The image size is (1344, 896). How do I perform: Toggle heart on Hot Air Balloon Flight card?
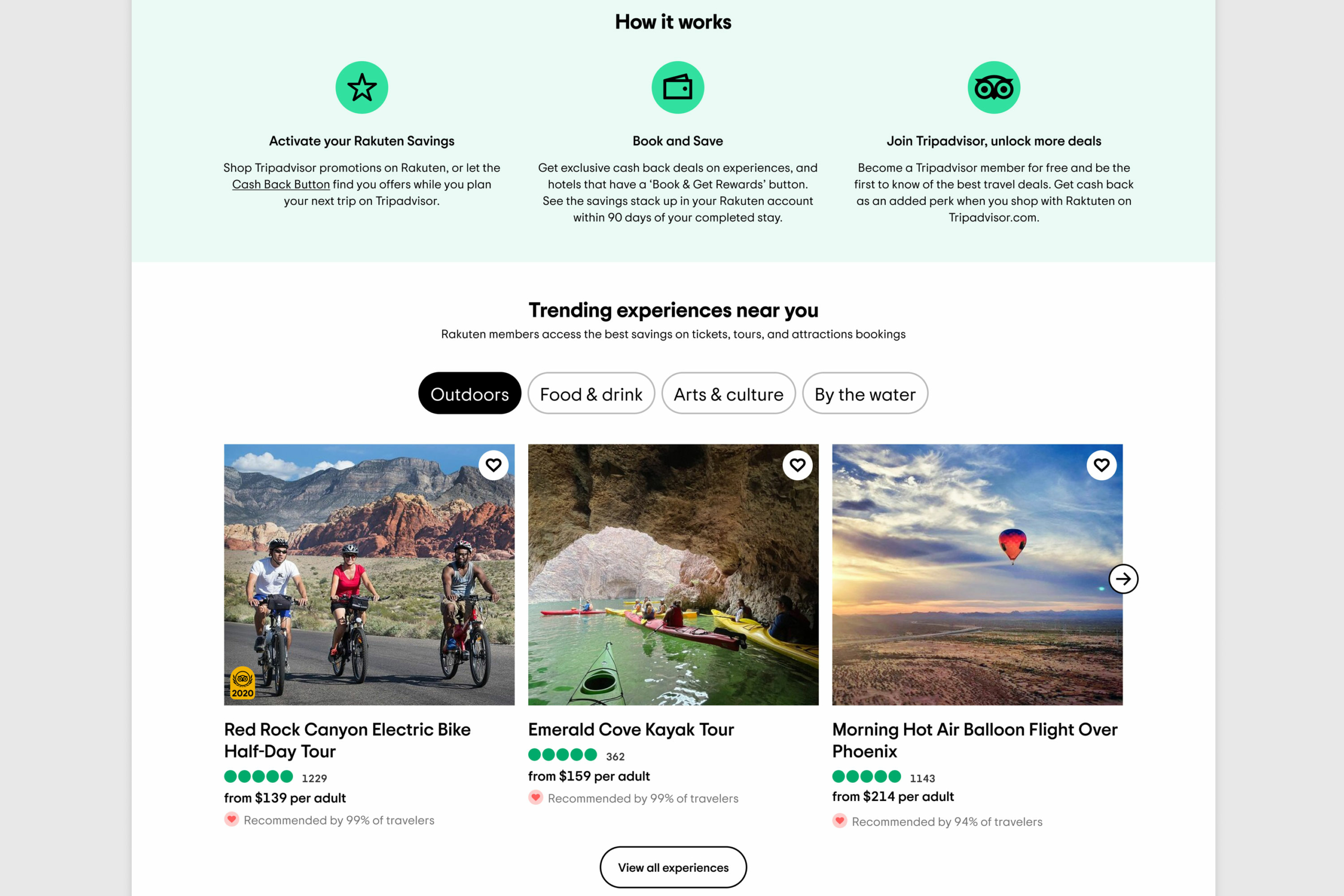(x=1102, y=465)
